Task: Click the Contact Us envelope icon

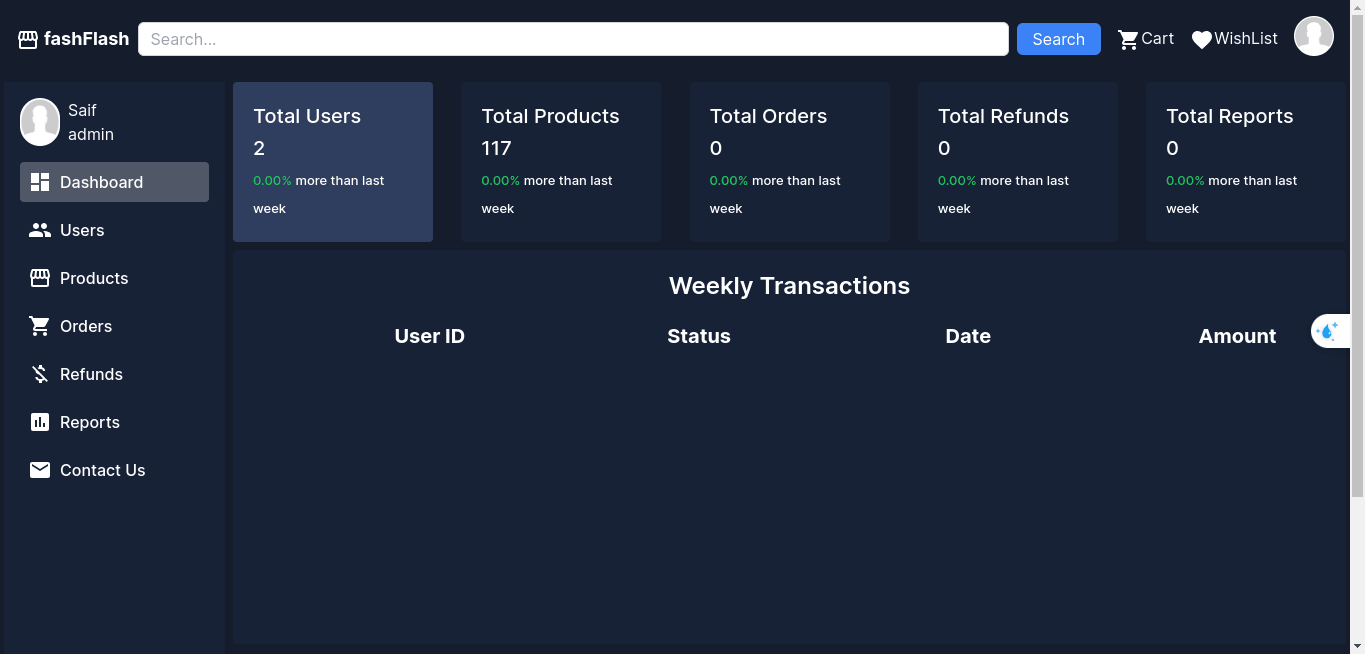Action: point(40,470)
